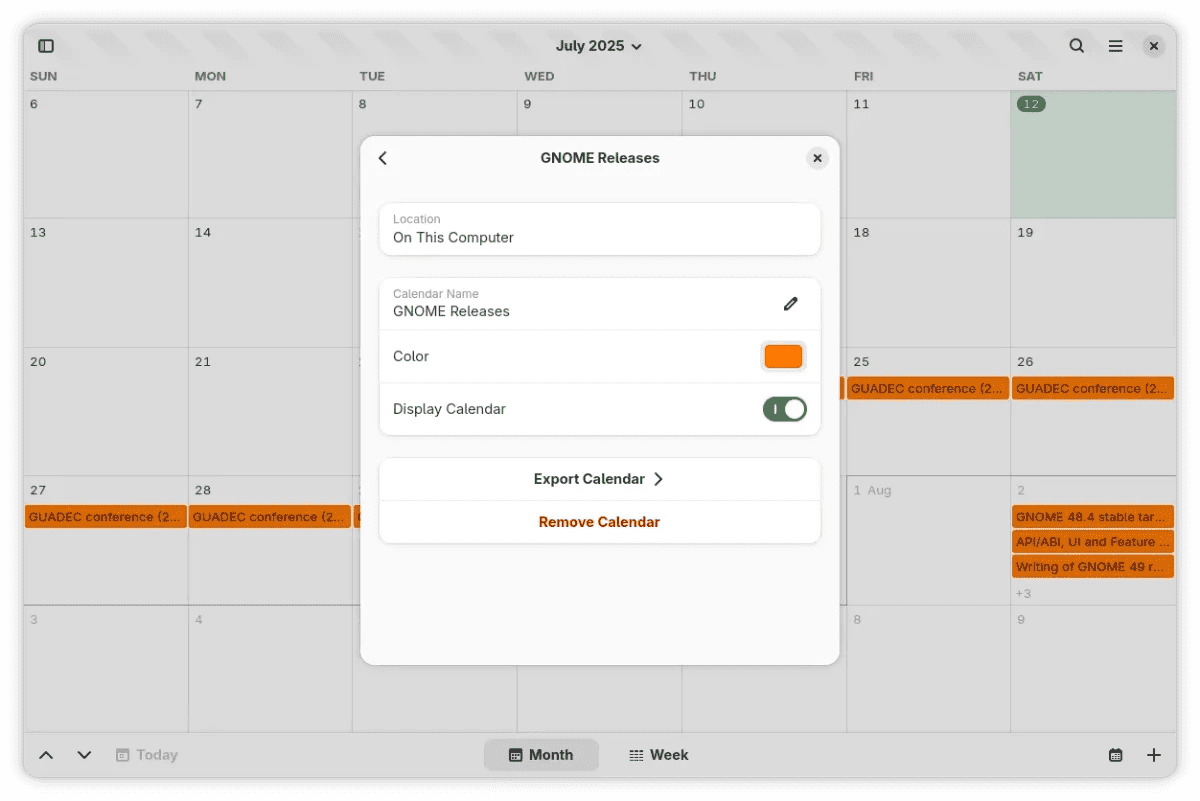Expand the Export Calendar option

coord(599,479)
